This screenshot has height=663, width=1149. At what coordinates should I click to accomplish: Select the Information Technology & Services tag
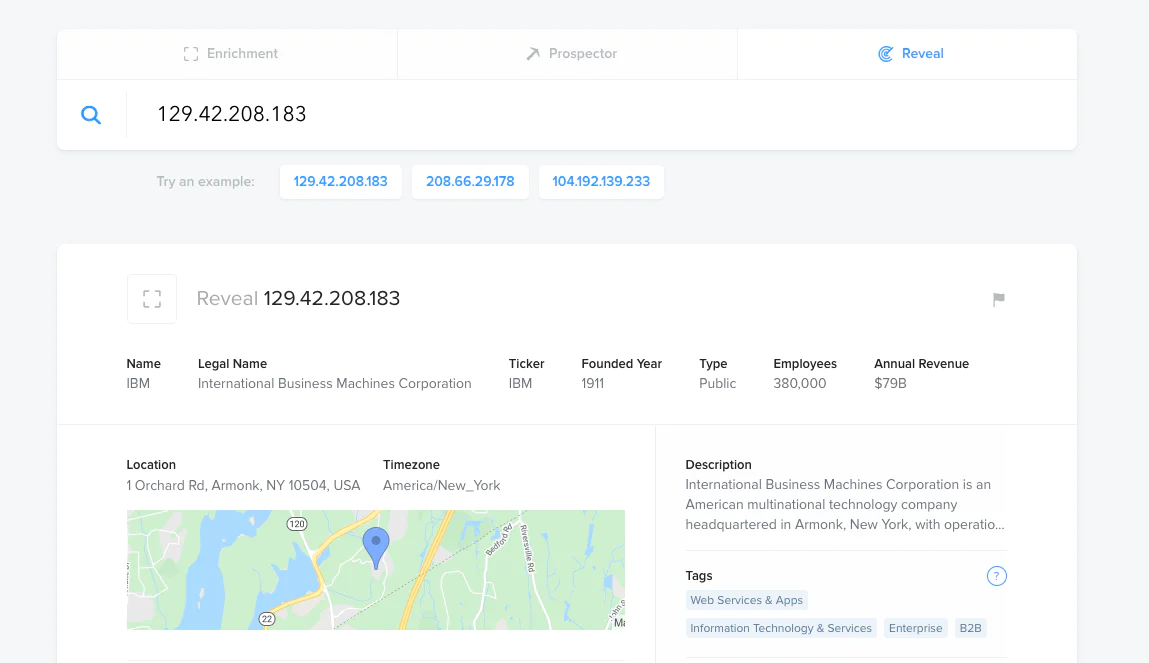(781, 628)
